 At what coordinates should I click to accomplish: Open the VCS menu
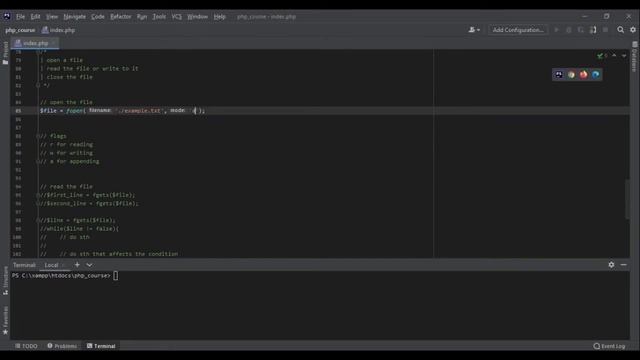click(x=177, y=17)
